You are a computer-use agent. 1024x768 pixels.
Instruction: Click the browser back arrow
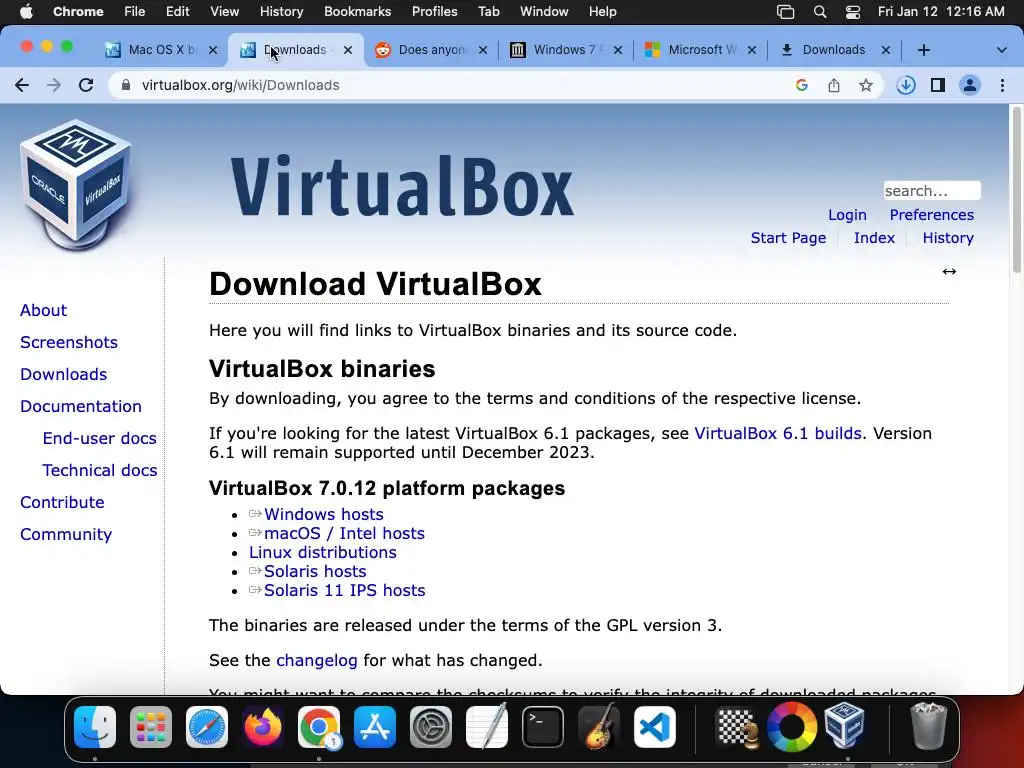click(22, 85)
